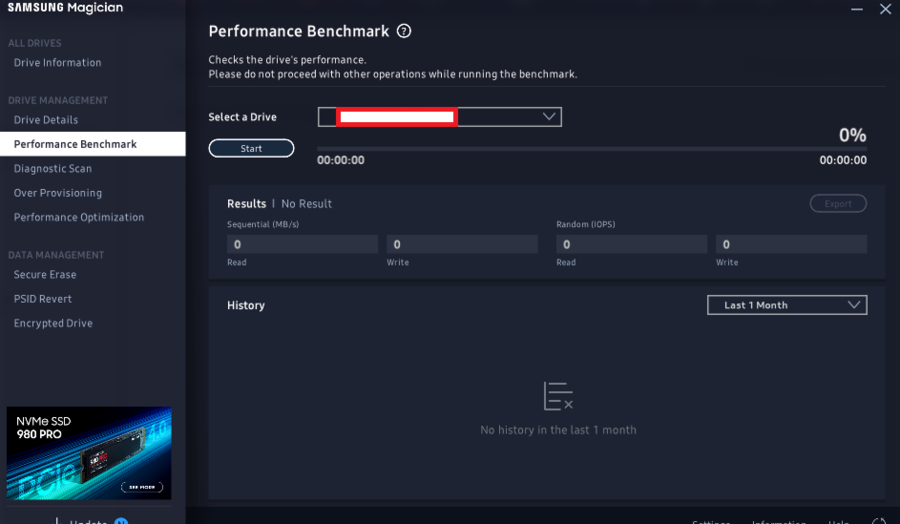Select PSID Revert in sidebar
The width and height of the screenshot is (900, 524).
pyautogui.click(x=43, y=299)
